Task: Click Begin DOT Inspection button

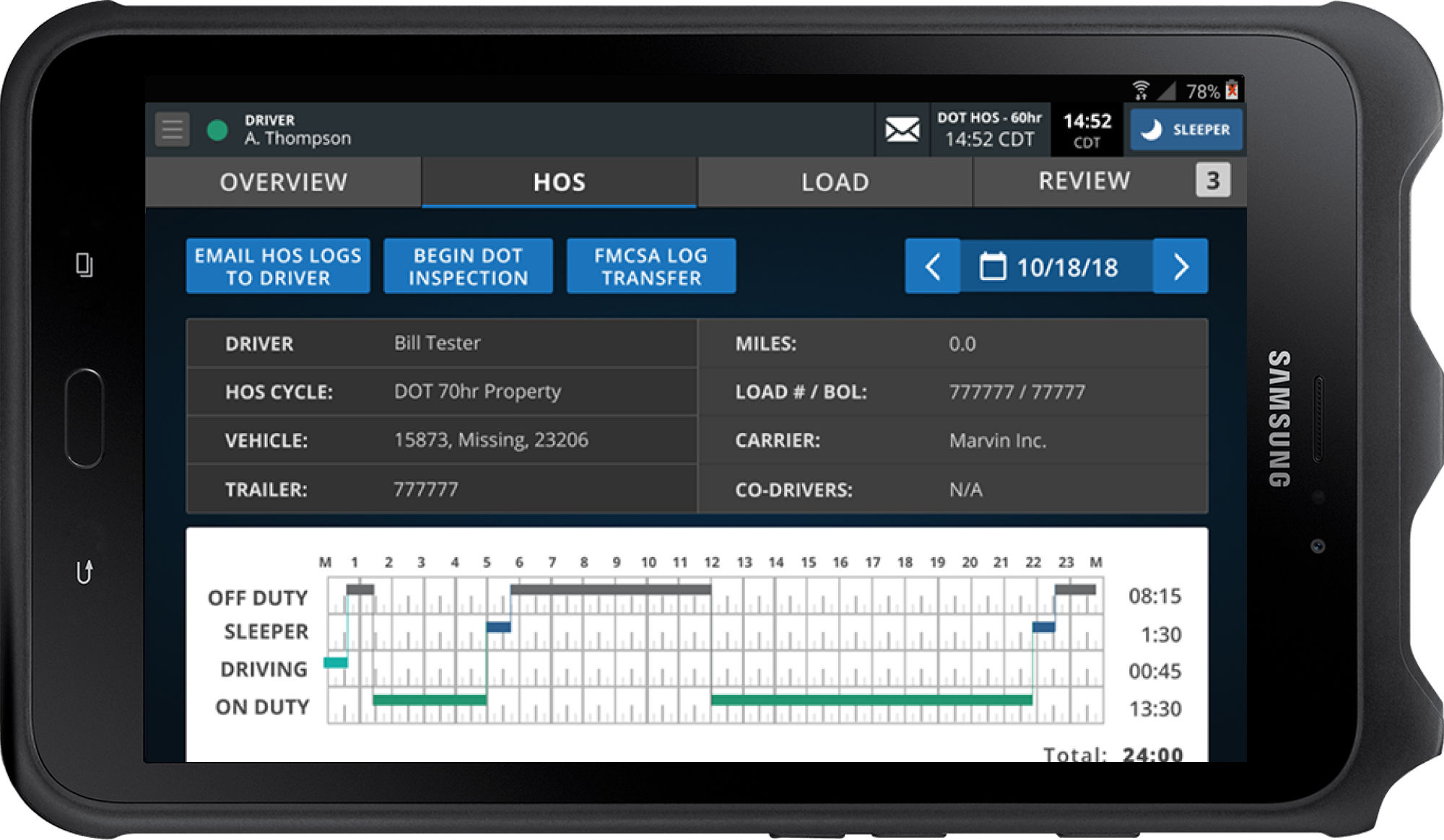Action: 468,266
